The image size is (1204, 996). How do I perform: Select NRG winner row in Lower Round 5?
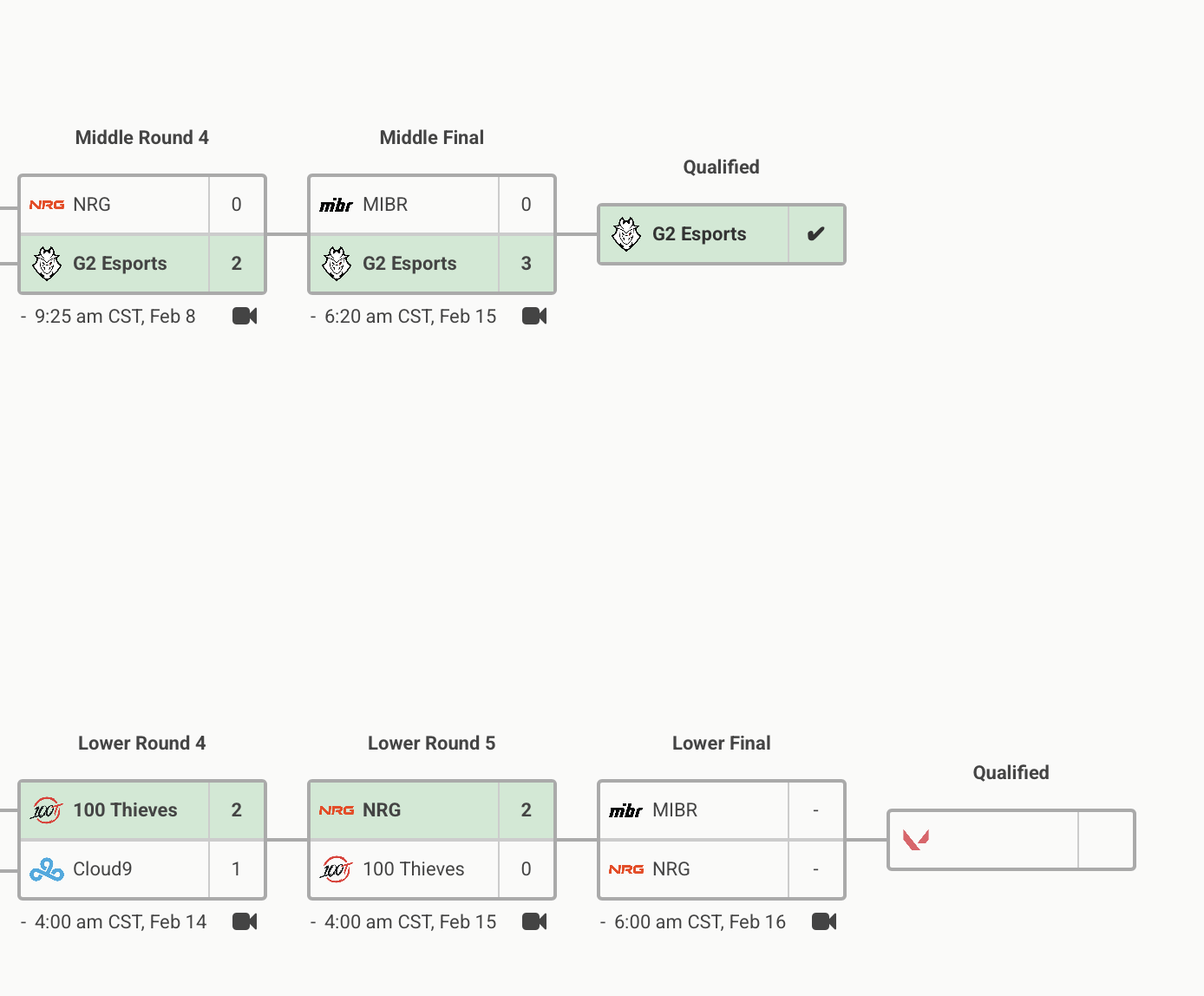point(382,810)
